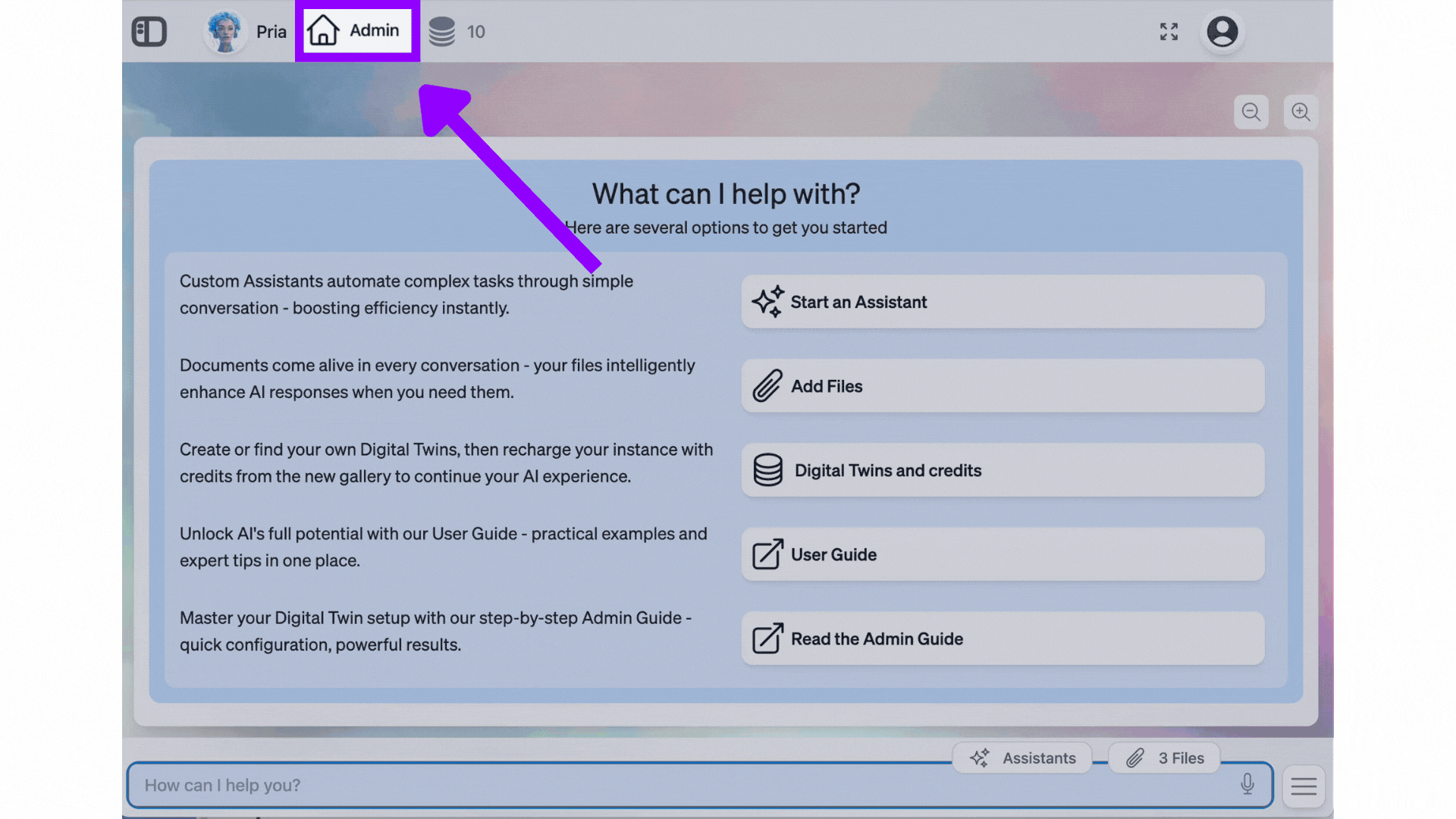
Task: Open the paperclip attachment icon on Add Files
Action: [767, 386]
